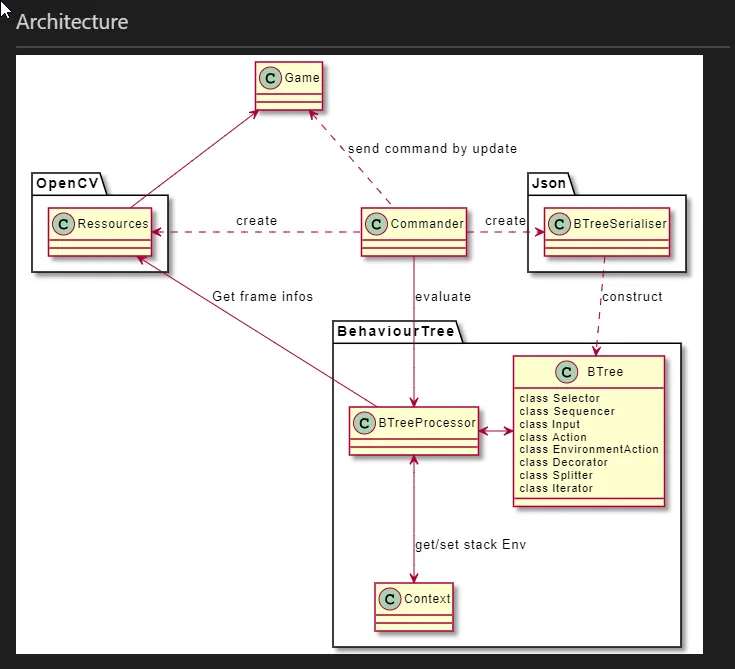The width and height of the screenshot is (735, 669).
Task: Click the Game class name
Action: point(302,78)
